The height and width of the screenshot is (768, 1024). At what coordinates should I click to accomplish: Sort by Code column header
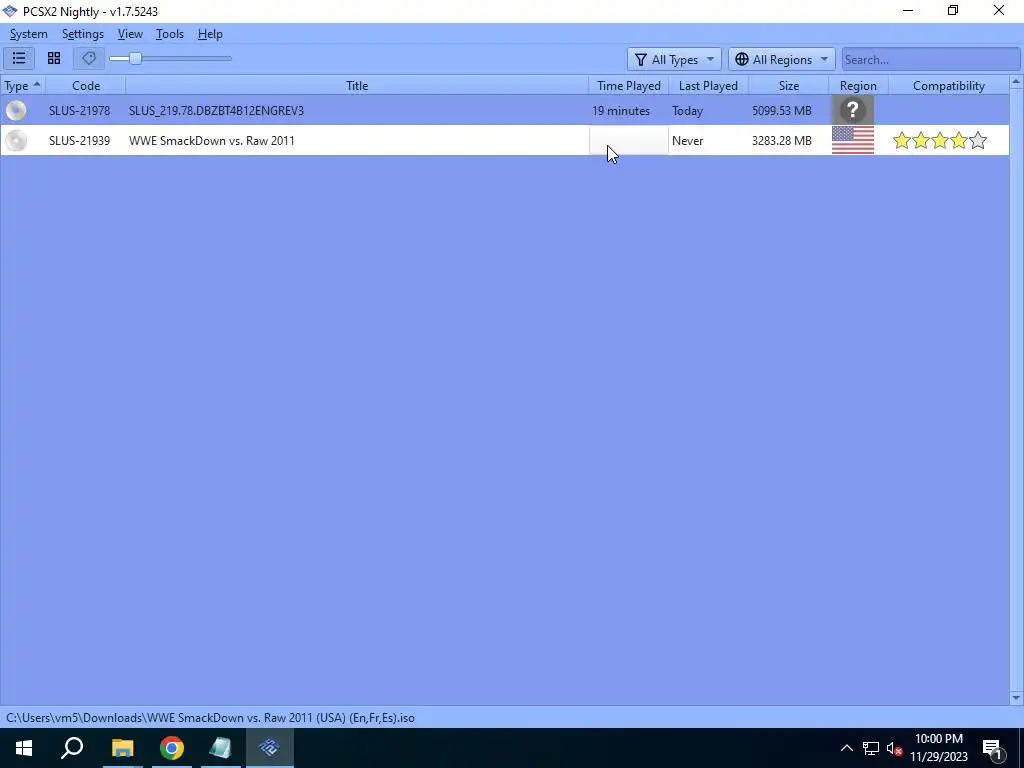86,86
